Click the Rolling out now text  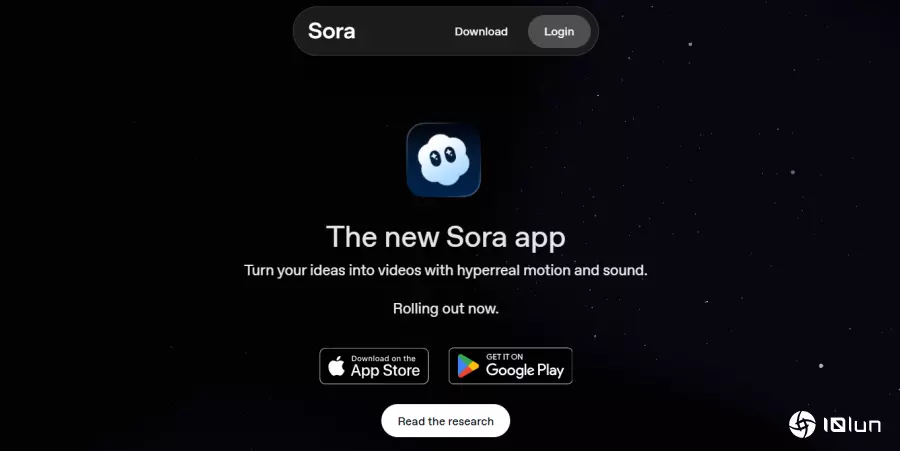tap(445, 309)
